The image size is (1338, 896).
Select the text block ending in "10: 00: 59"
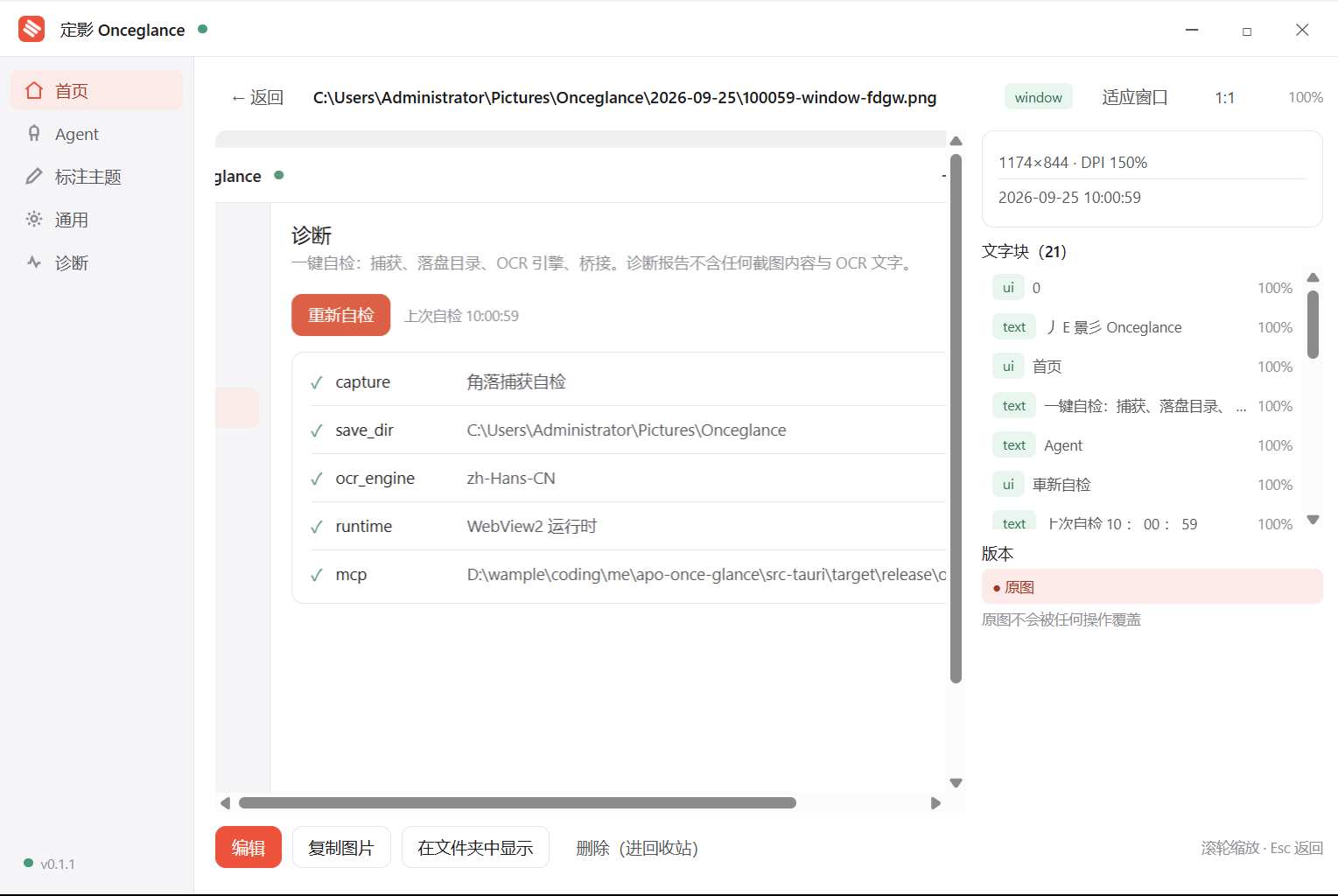(1143, 521)
